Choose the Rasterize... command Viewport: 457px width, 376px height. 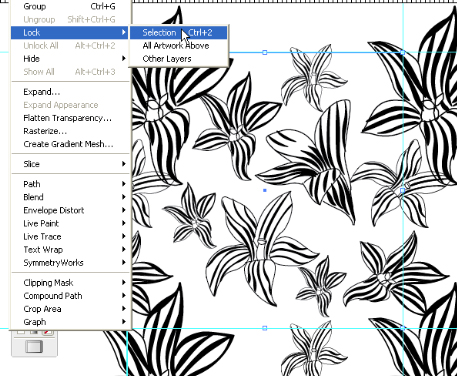click(70, 131)
